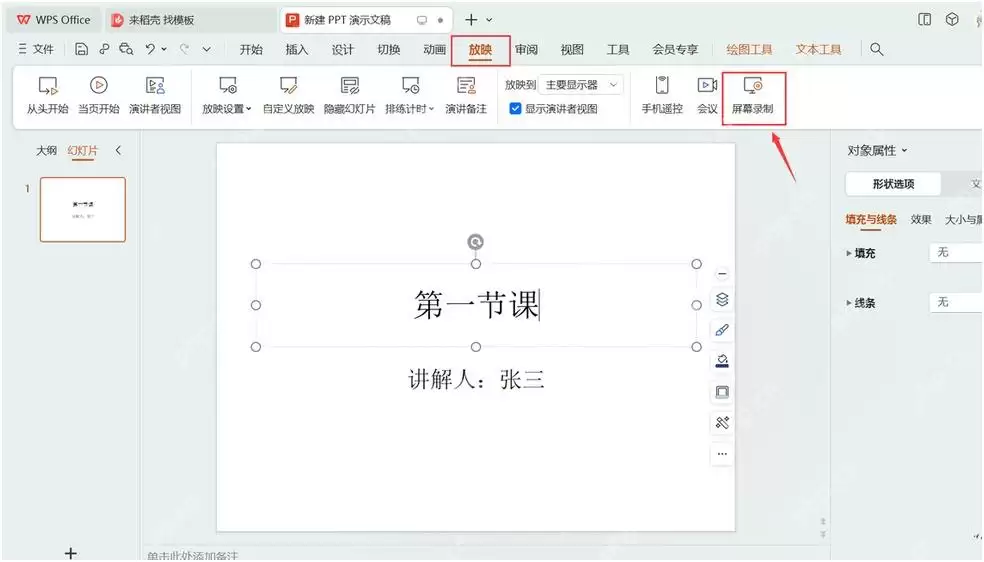Switch to the View tab (视图)
984x562 pixels.
(x=572, y=50)
